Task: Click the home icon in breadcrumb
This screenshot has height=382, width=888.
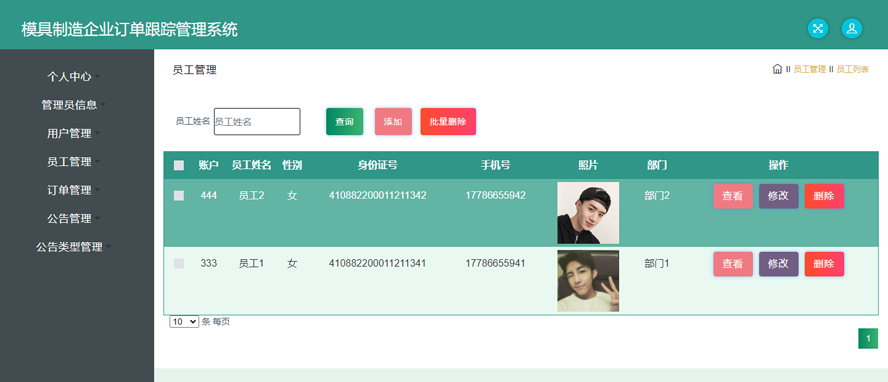Action: pyautogui.click(x=777, y=69)
